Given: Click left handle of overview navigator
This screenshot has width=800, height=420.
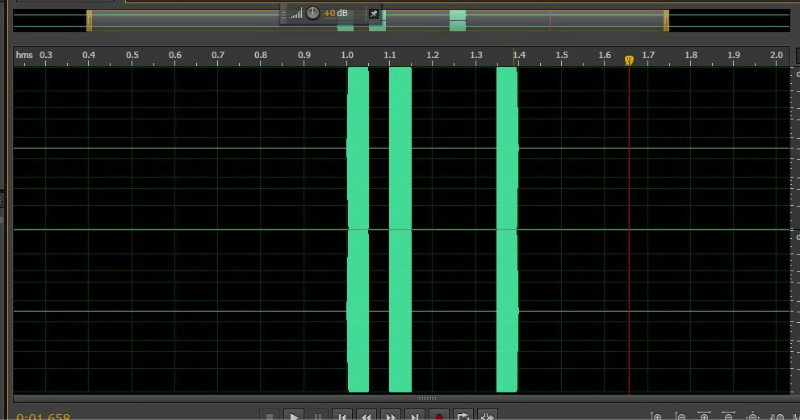Looking at the screenshot, I should tap(89, 20).
